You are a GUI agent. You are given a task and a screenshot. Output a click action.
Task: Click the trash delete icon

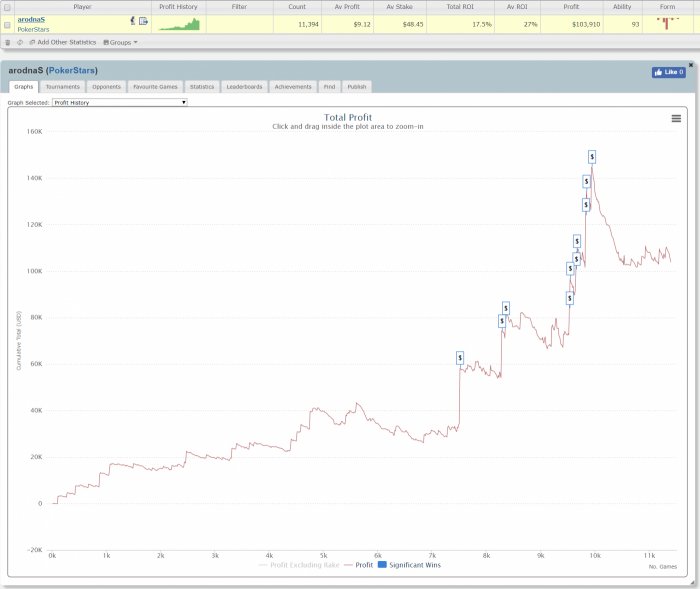tap(8, 43)
